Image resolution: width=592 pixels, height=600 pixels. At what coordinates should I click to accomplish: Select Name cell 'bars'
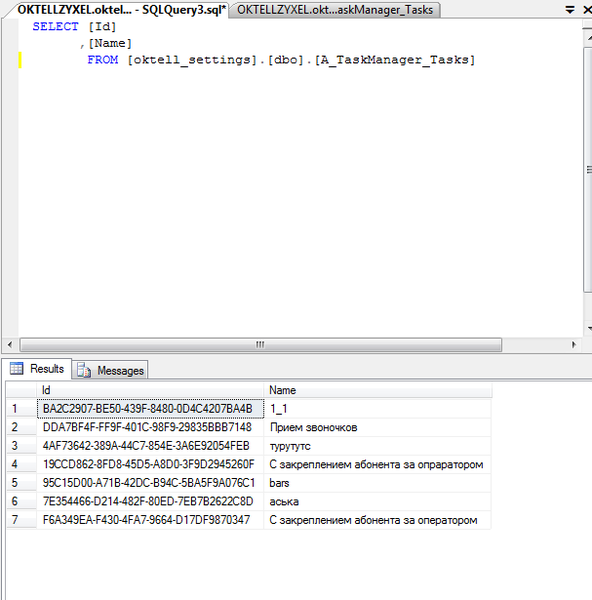(x=377, y=483)
